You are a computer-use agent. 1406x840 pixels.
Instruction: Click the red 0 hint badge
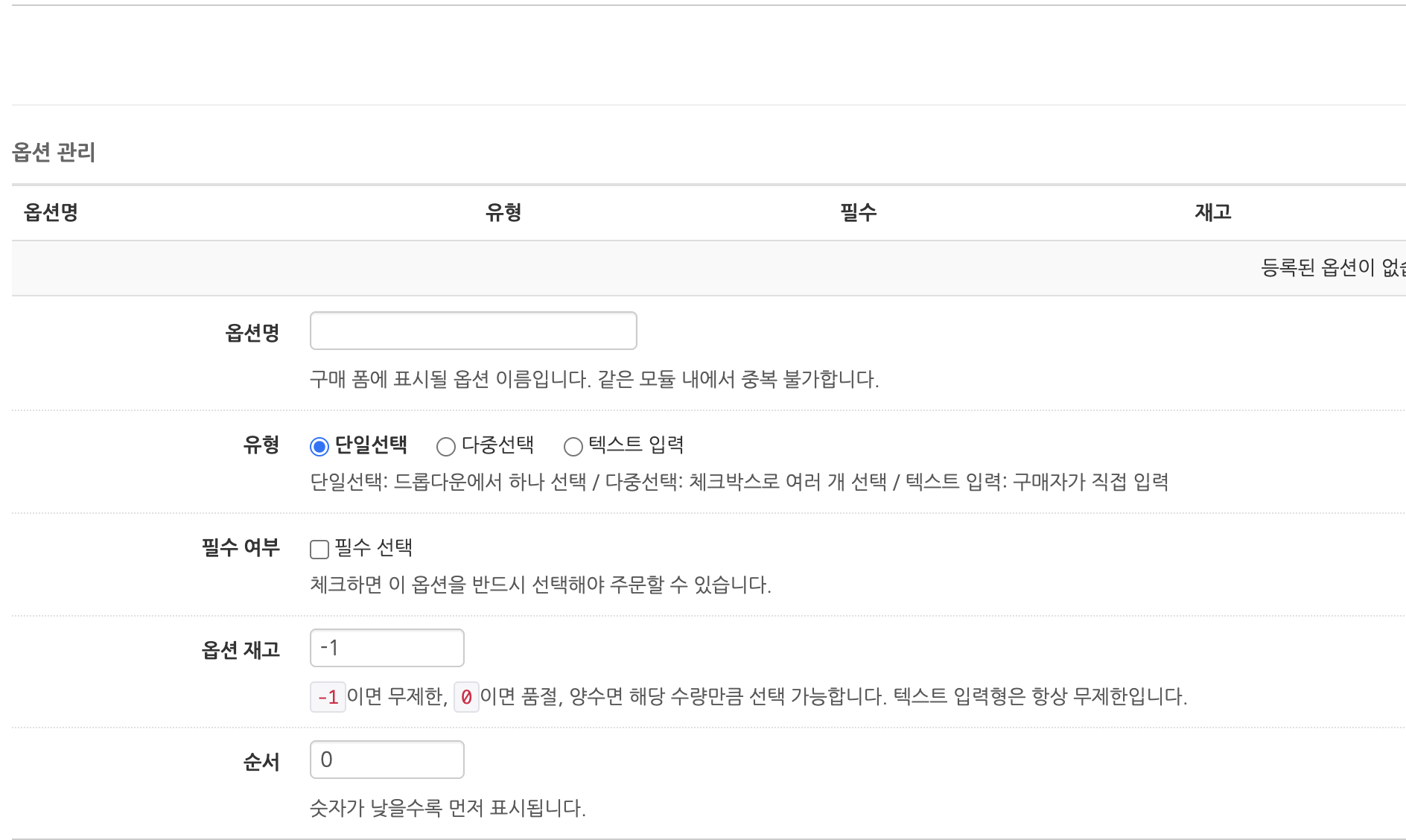click(x=466, y=697)
